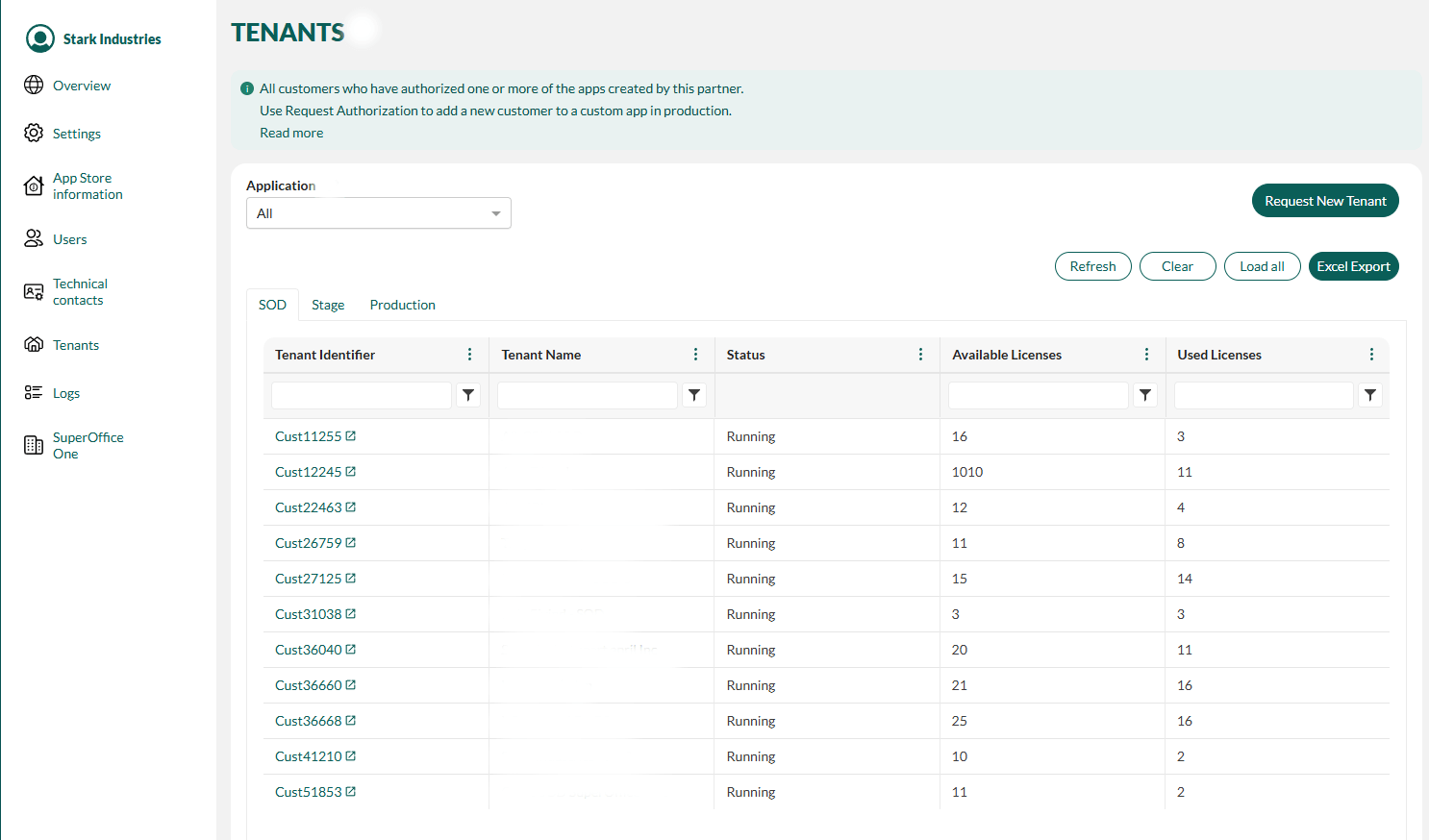1429x840 pixels.
Task: Open tenant Cust51853 link
Action: coord(309,792)
